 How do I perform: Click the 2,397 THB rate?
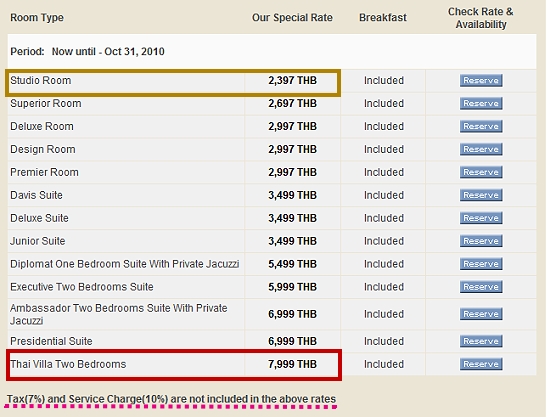tap(293, 80)
